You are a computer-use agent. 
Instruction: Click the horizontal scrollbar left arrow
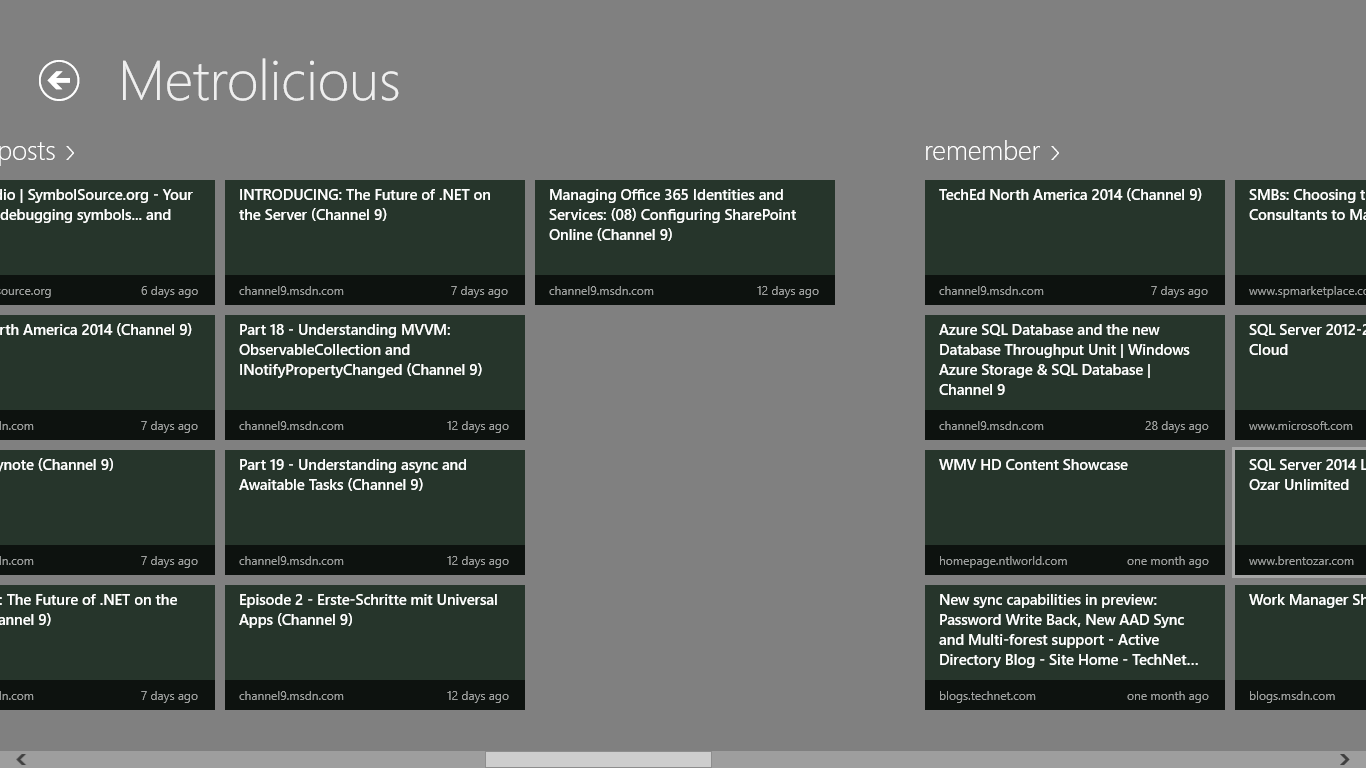(21, 759)
